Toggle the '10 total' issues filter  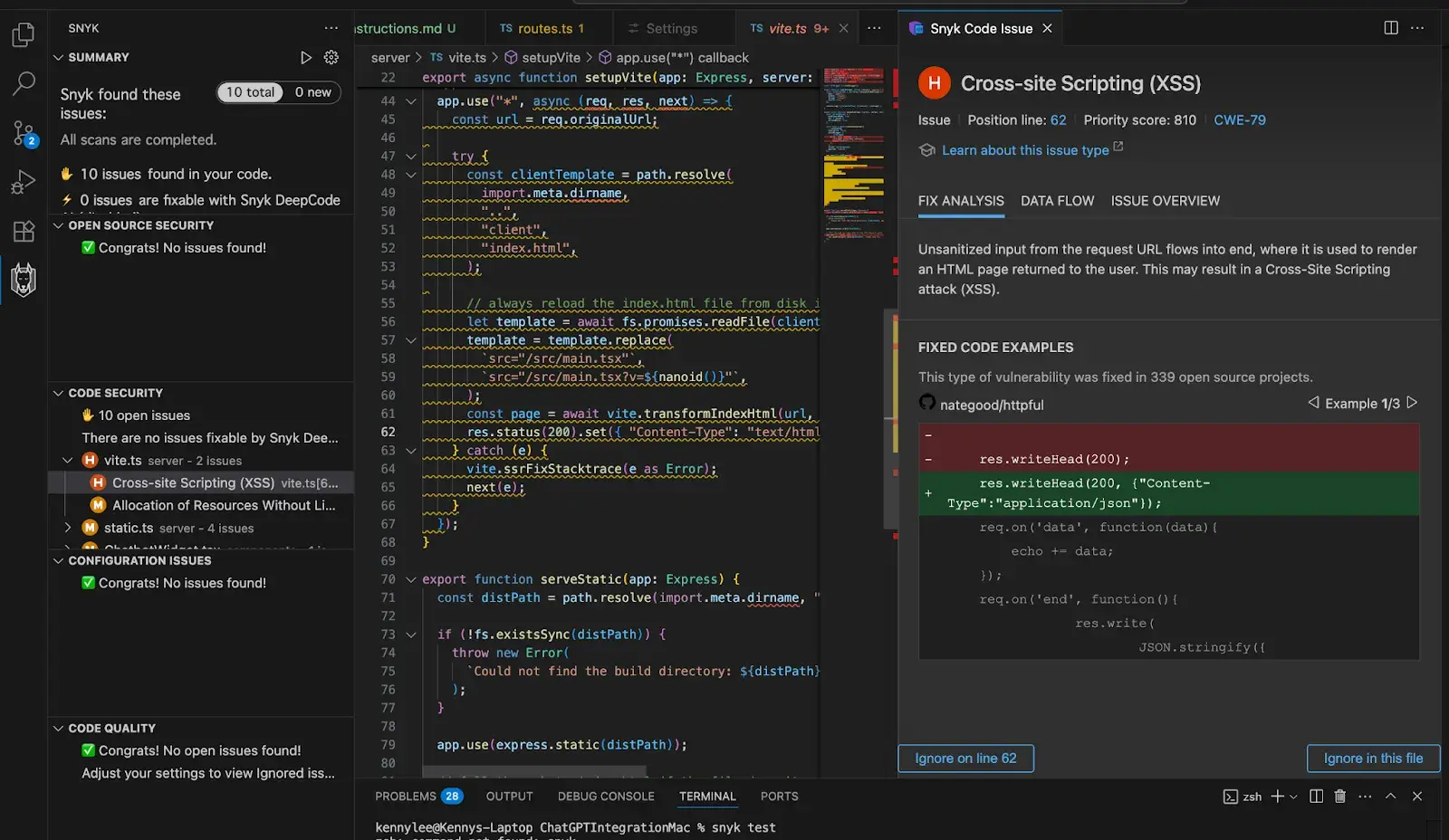pyautogui.click(x=250, y=92)
